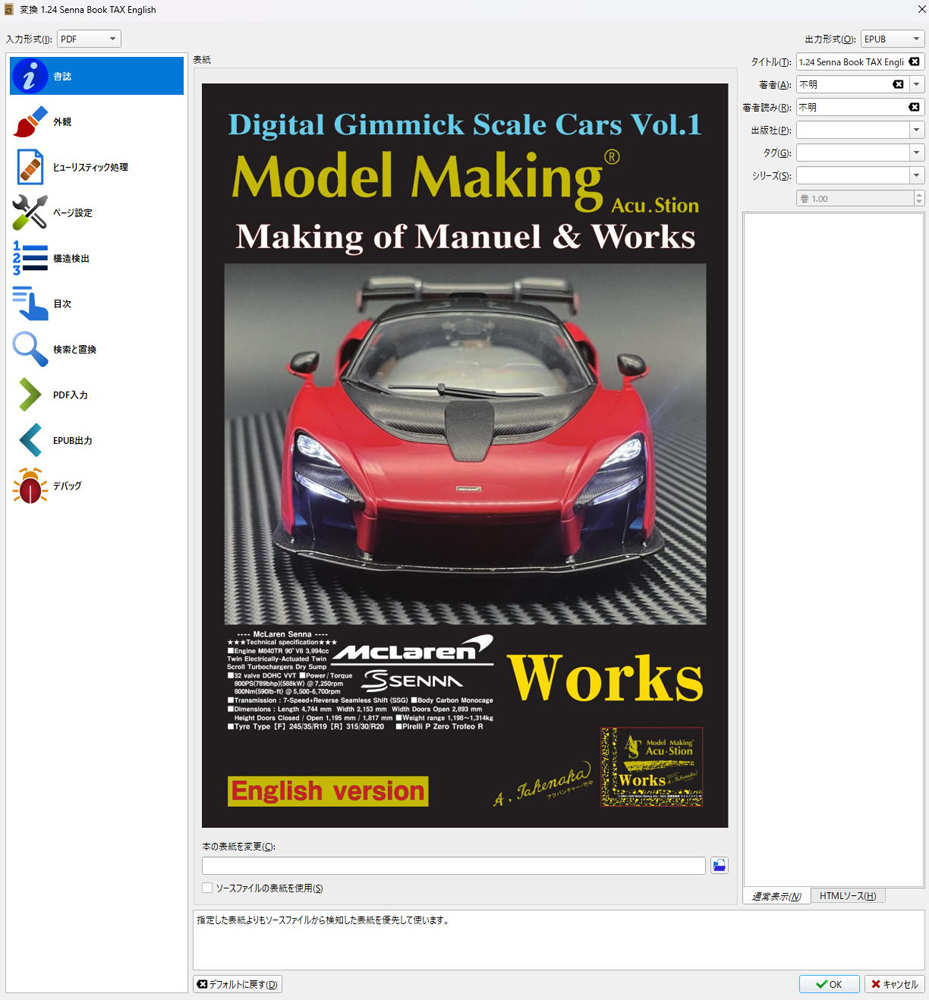The image size is (929, 1000).
Task: Enable ソースファイルの表紙を使用 checkbox
Action: pyautogui.click(x=207, y=888)
